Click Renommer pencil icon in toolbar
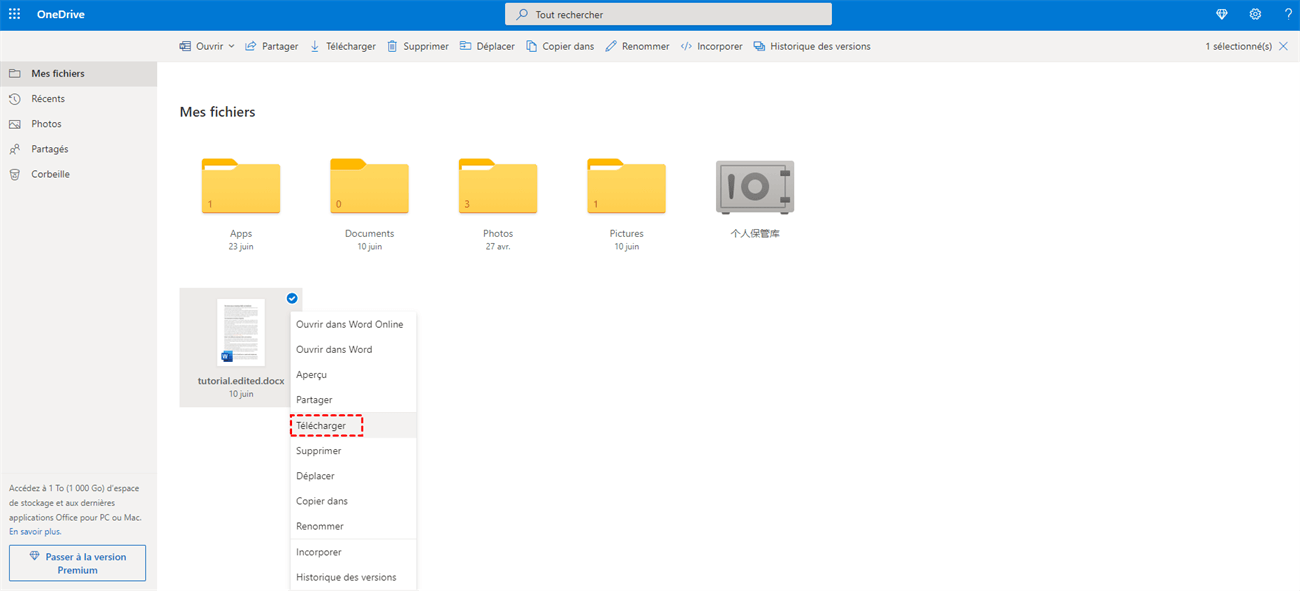The height and width of the screenshot is (591, 1300). (x=612, y=46)
